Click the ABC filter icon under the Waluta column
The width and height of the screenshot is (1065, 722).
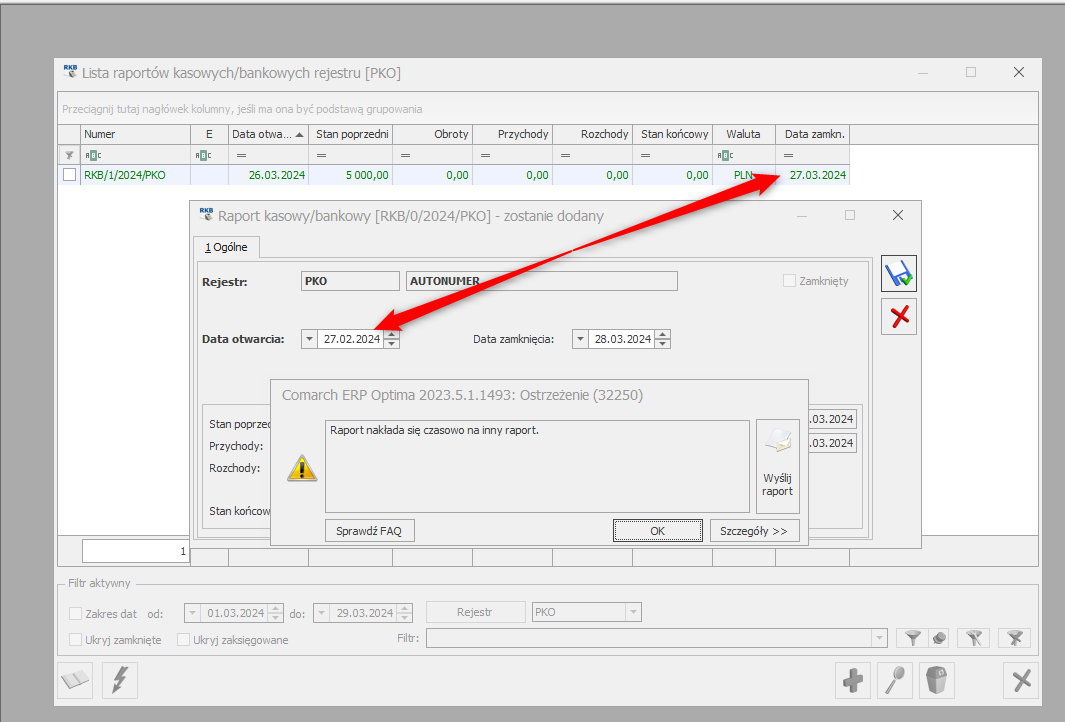725,156
